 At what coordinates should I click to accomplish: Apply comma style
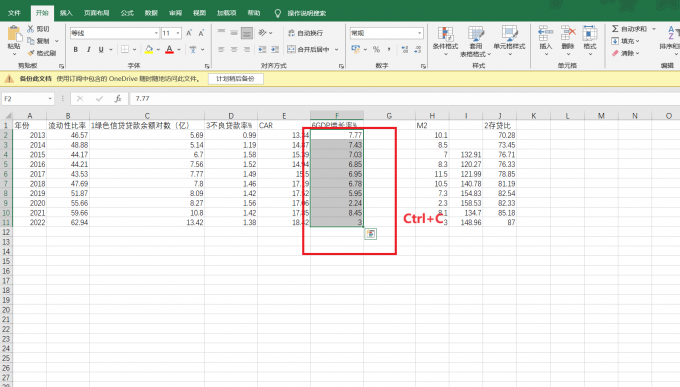pos(389,49)
